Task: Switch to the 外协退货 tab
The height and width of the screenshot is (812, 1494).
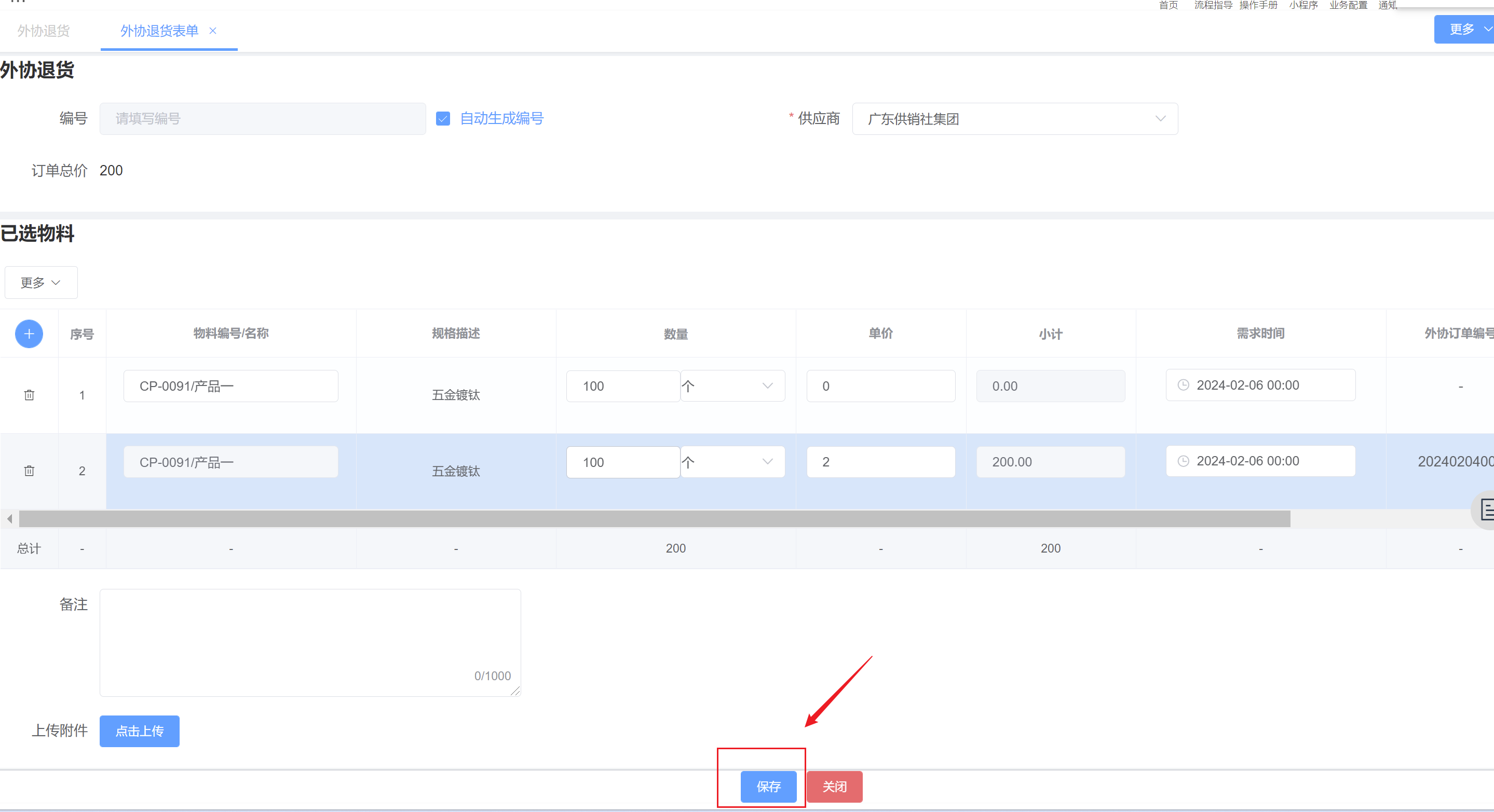Action: point(44,31)
